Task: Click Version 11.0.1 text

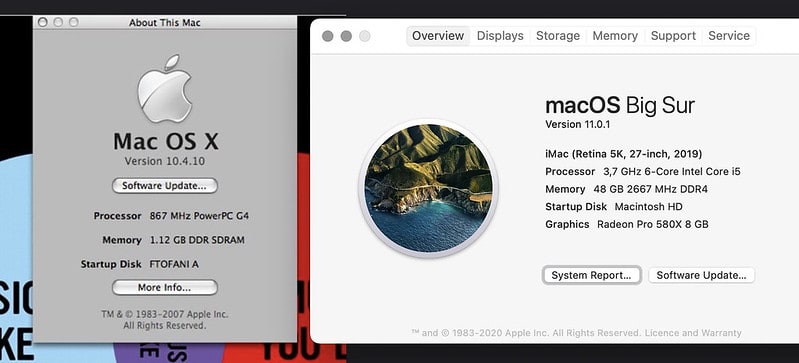Action: 577,124
